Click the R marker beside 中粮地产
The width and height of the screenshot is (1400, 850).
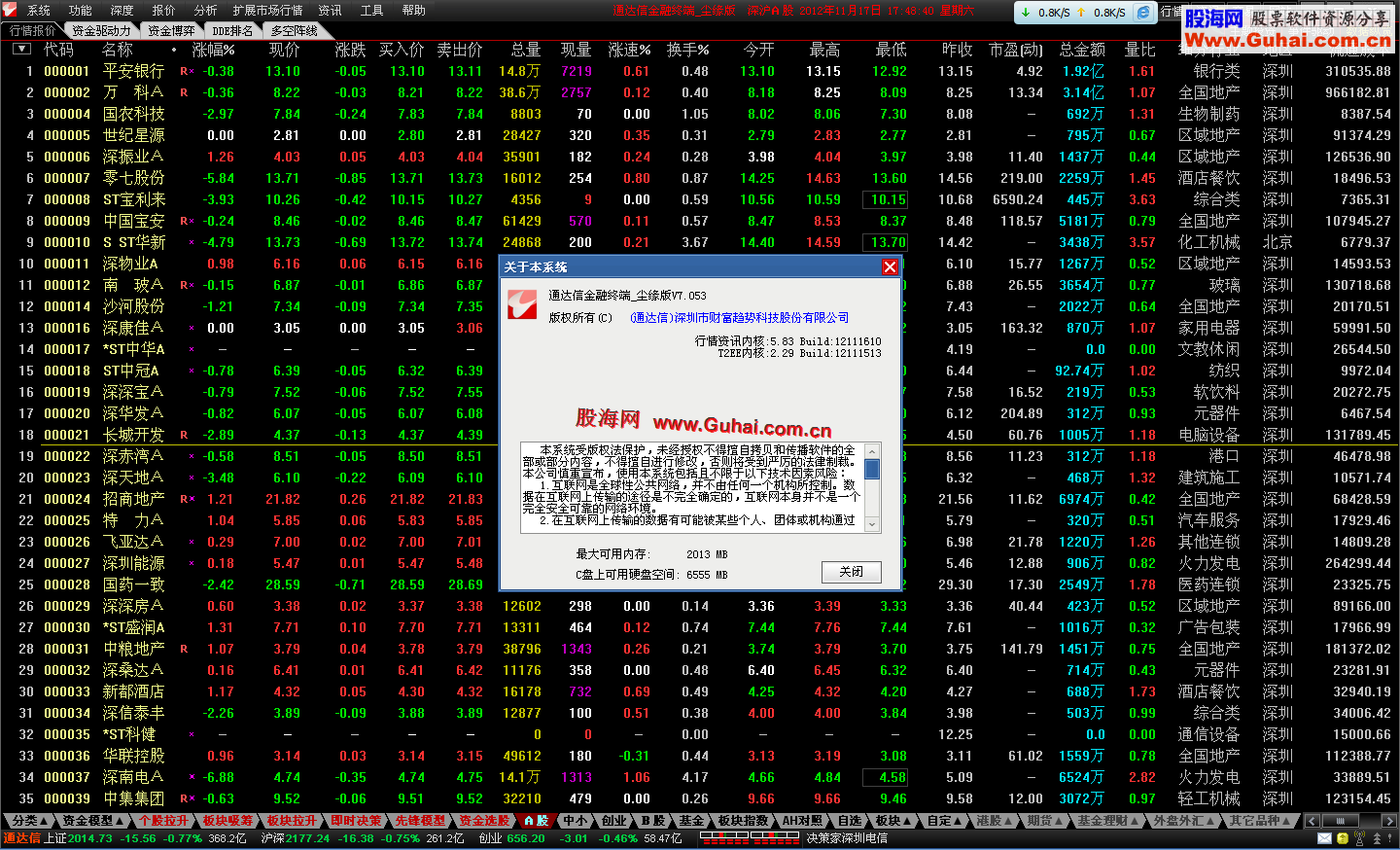point(184,649)
